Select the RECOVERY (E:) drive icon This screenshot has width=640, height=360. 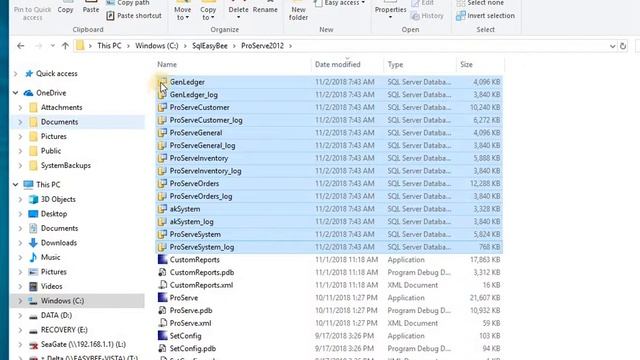[x=33, y=331]
